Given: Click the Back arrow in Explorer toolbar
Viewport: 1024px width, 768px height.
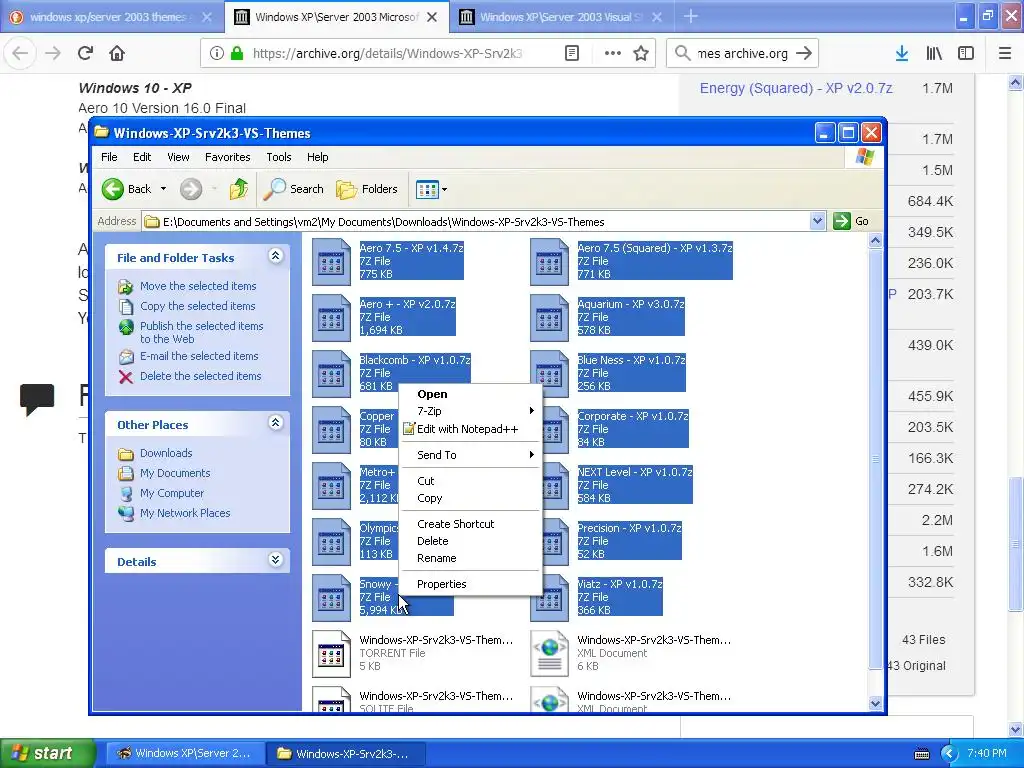Looking at the screenshot, I should point(113,189).
